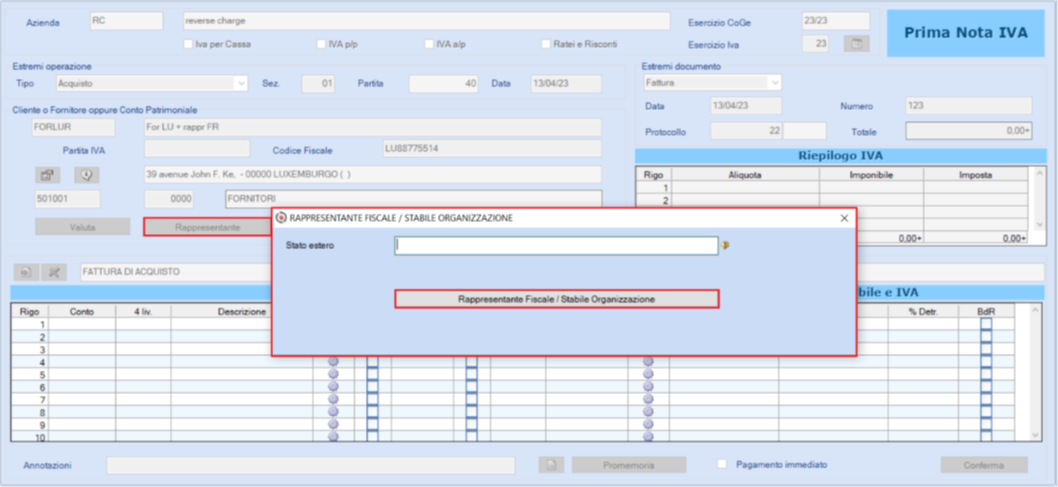
Task: Close the Rappresentante Fiscale dialog
Action: point(844,218)
